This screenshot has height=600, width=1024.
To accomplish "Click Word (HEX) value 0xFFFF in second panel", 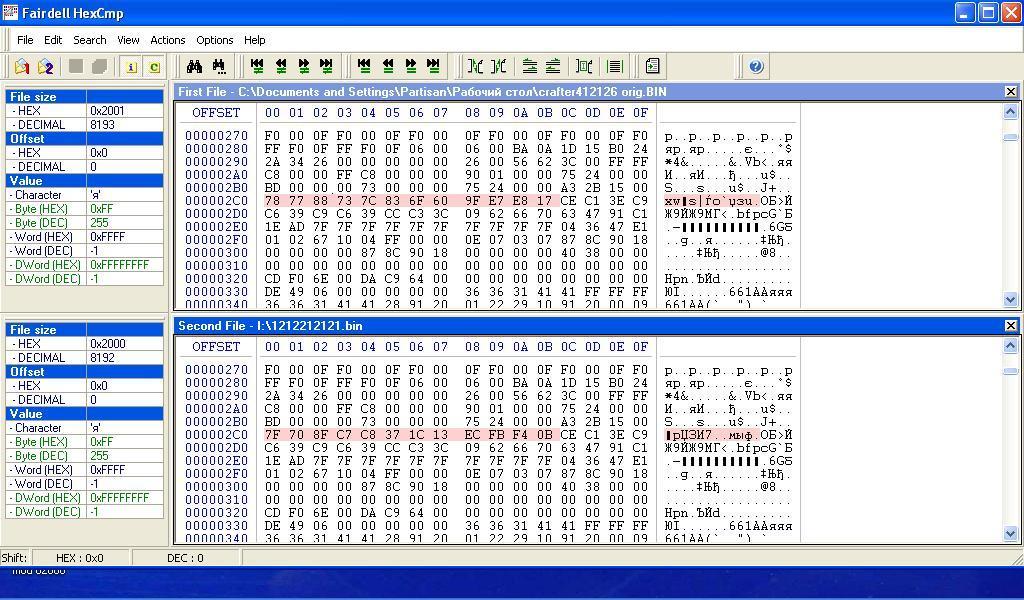I will (x=125, y=469).
